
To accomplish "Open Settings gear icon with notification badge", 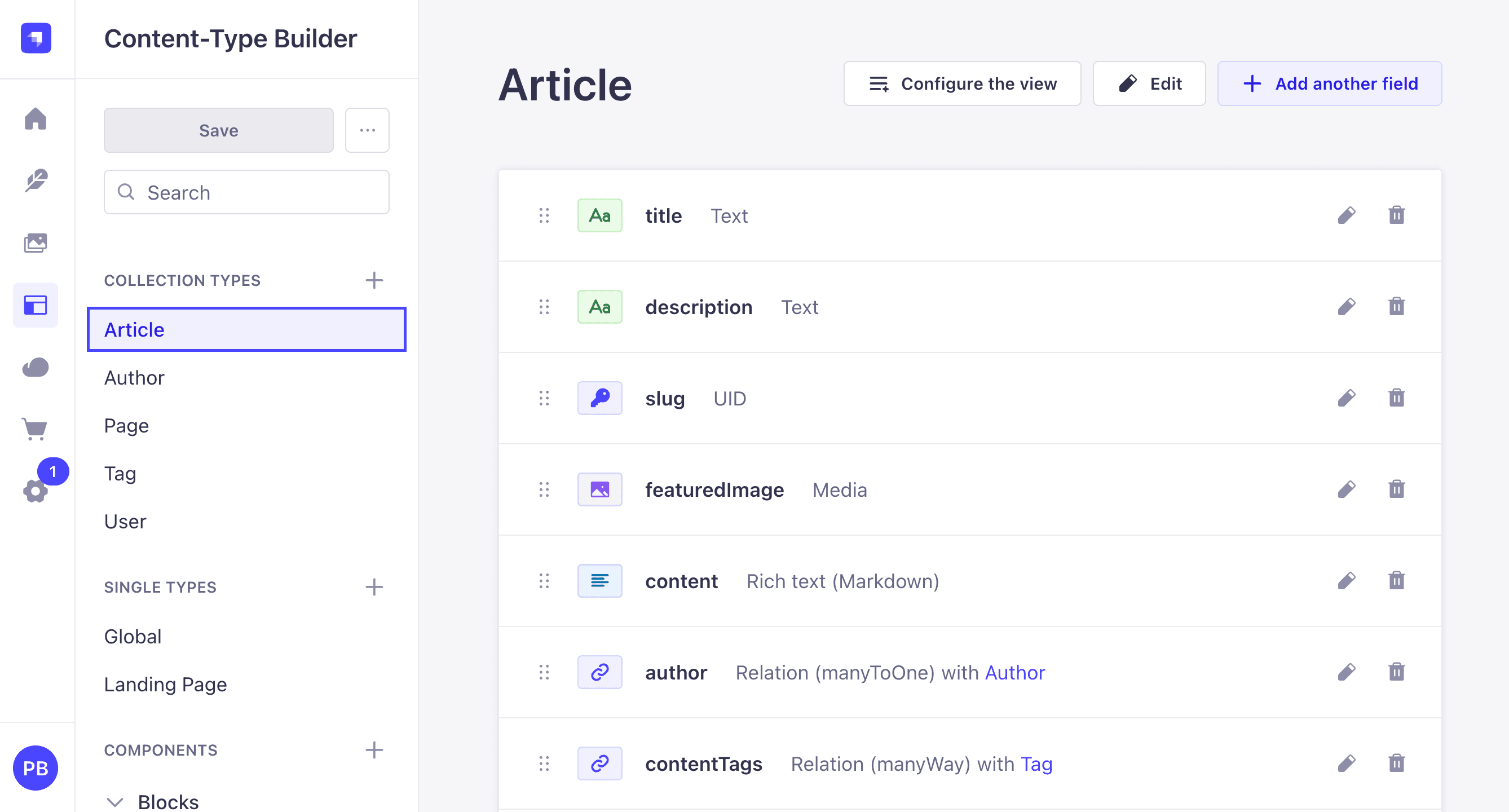I will tap(36, 491).
